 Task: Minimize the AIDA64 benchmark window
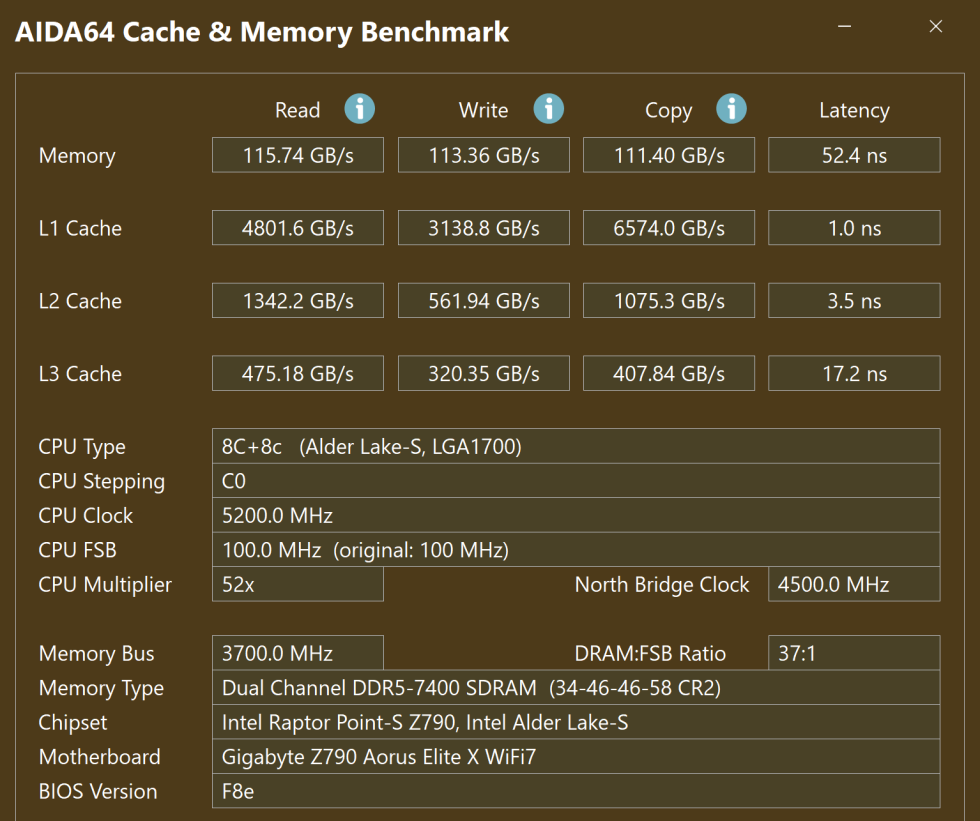[845, 27]
